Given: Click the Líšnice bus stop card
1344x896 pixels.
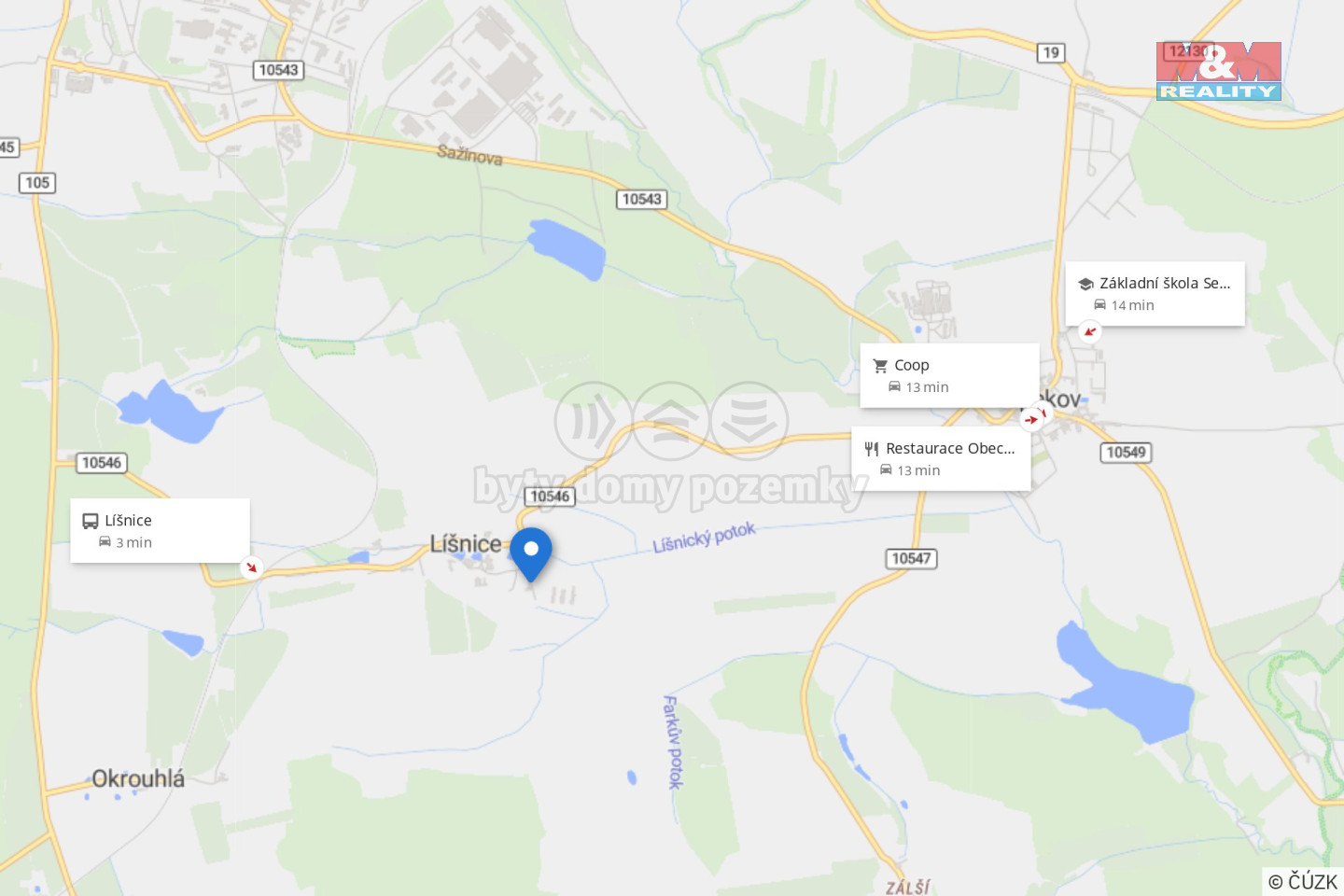Looking at the screenshot, I should [x=160, y=530].
